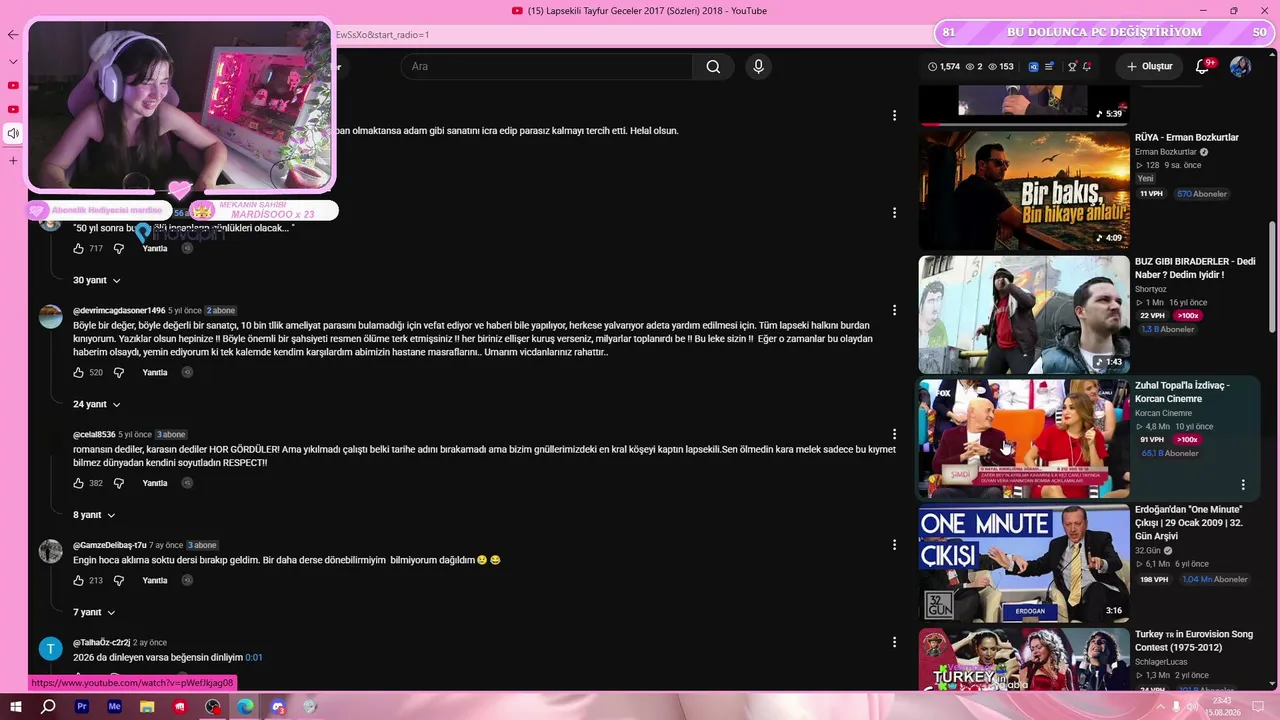Open the YouTube notifications bell
Viewport: 1280px width, 720px height.
tap(1203, 67)
